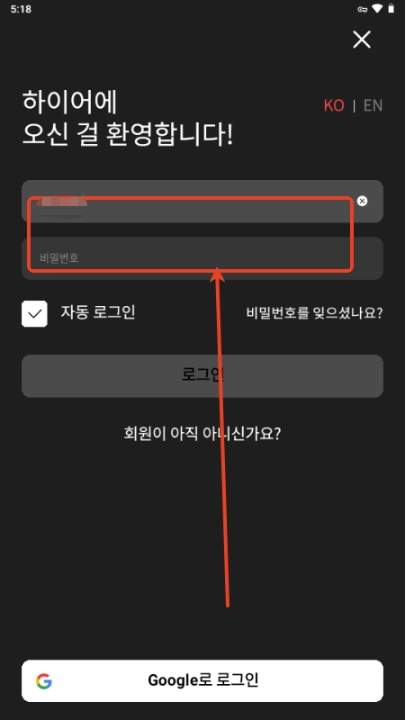Close the login screen with the X icon
The width and height of the screenshot is (406, 721).
tap(362, 40)
